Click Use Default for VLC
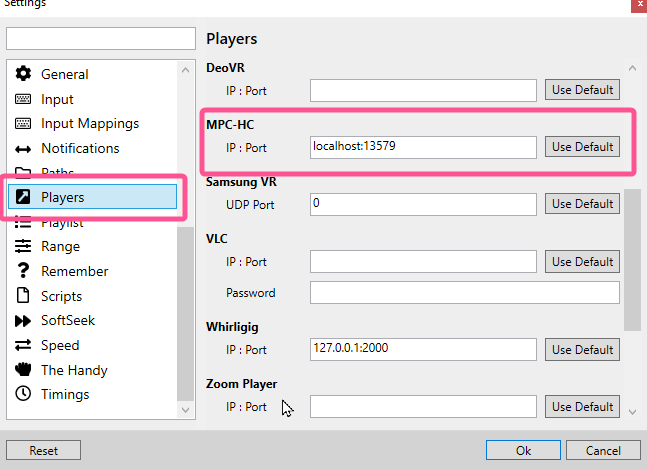 pos(582,262)
